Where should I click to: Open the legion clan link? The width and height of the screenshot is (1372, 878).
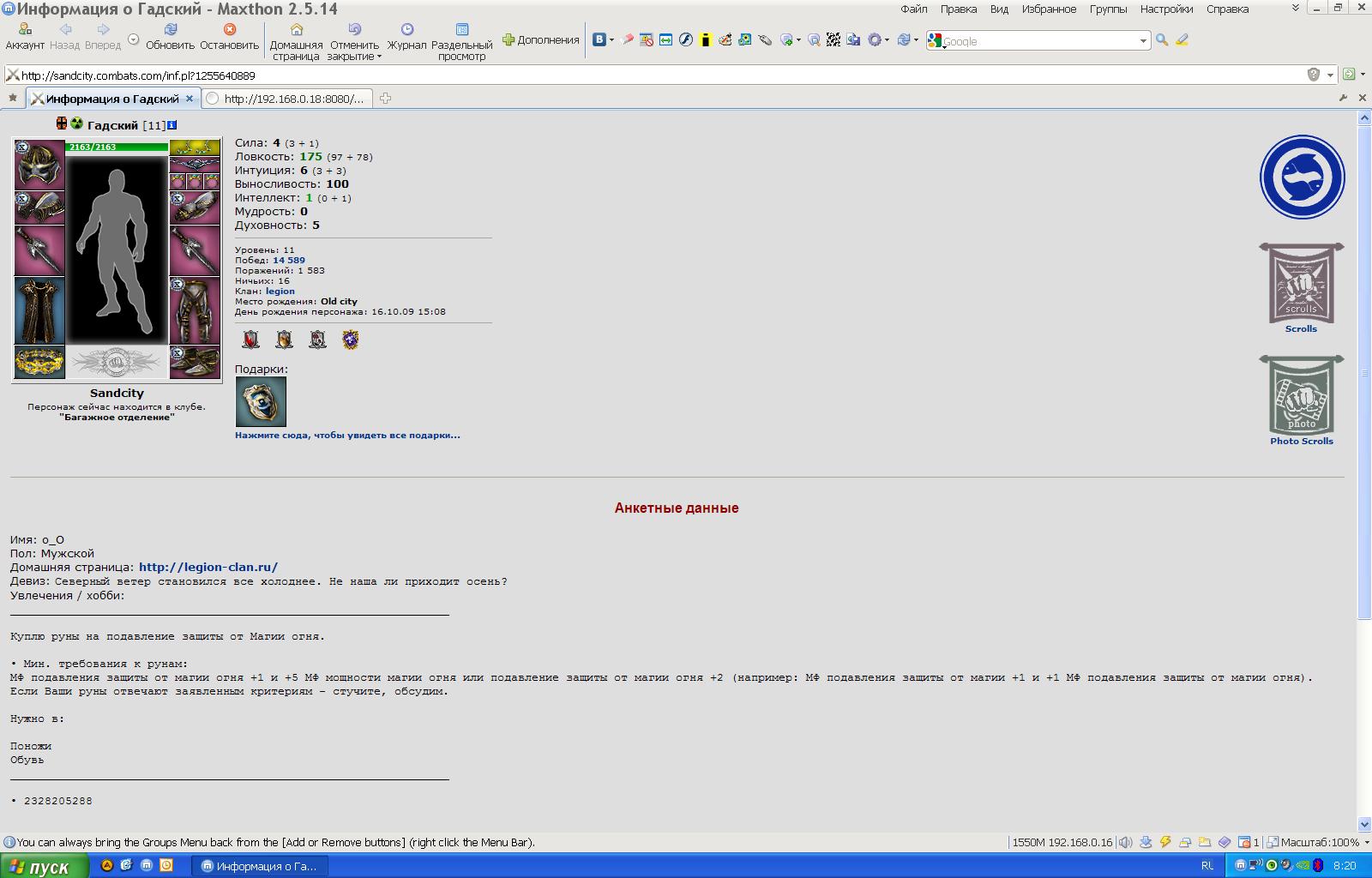coord(280,291)
